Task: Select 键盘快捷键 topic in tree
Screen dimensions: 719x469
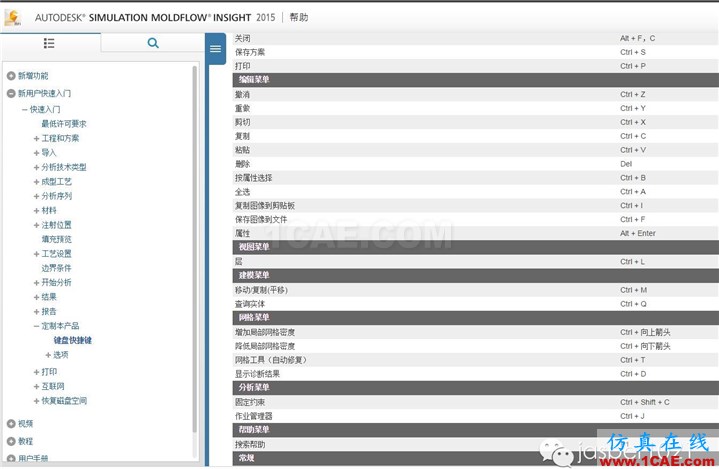Action: tap(72, 340)
